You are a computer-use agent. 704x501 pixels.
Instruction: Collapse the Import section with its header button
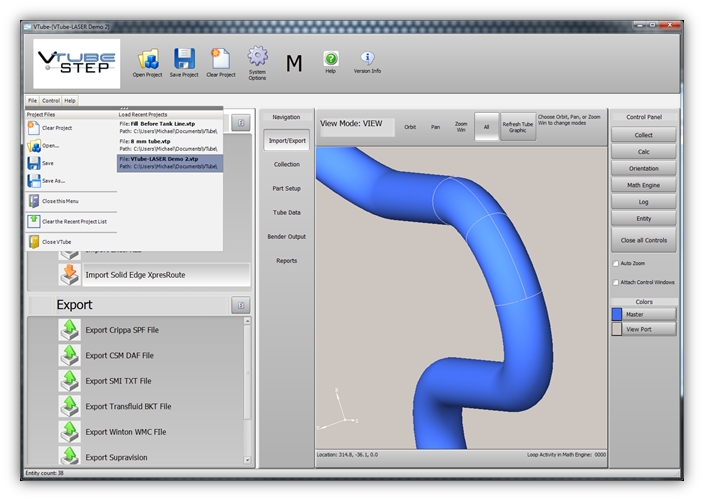click(x=240, y=122)
